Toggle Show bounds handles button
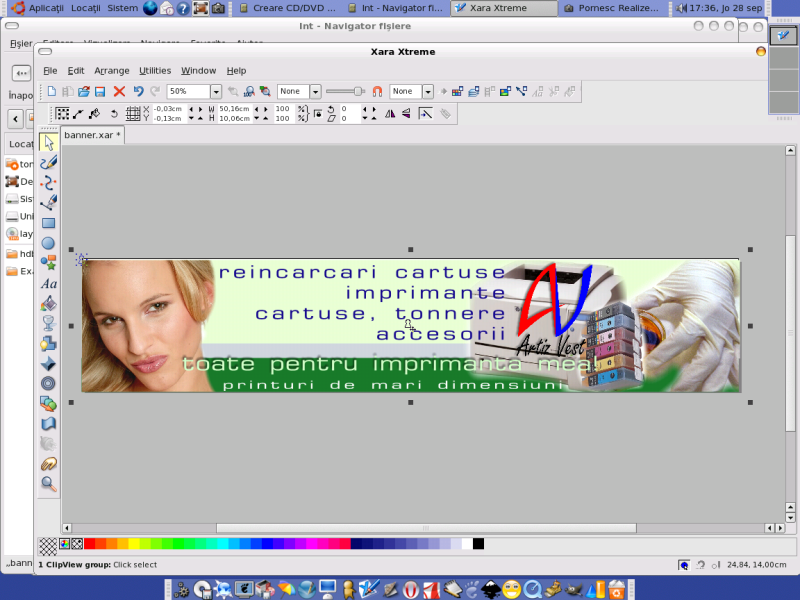This screenshot has width=800, height=600. (62, 113)
